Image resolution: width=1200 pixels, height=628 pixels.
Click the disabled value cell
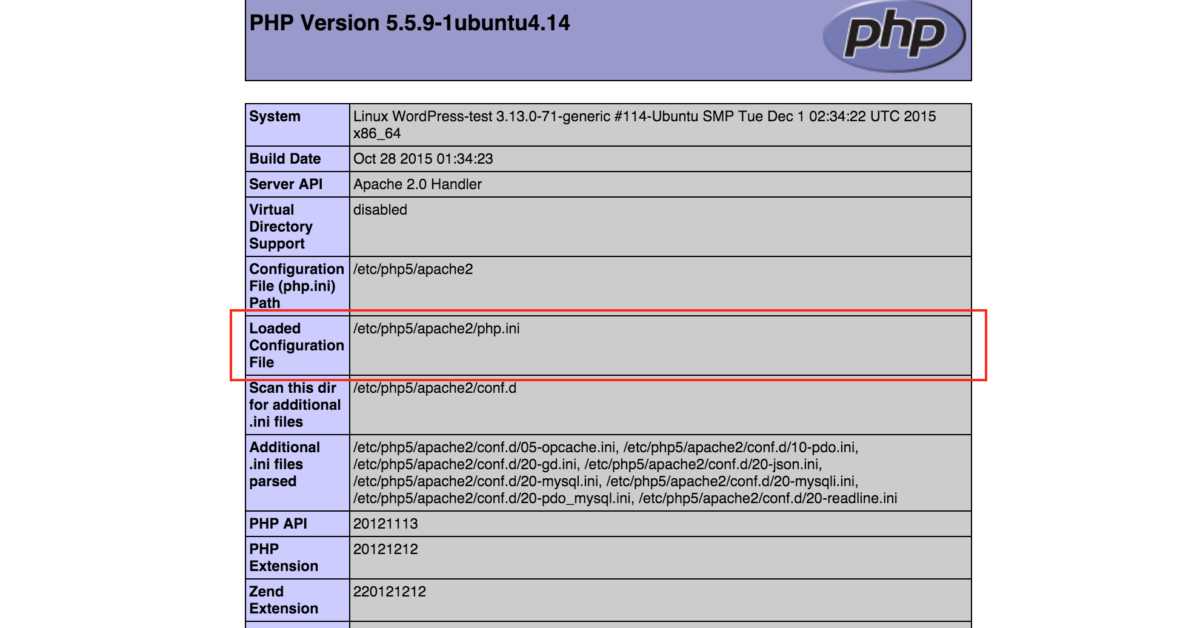pyautogui.click(x=660, y=226)
